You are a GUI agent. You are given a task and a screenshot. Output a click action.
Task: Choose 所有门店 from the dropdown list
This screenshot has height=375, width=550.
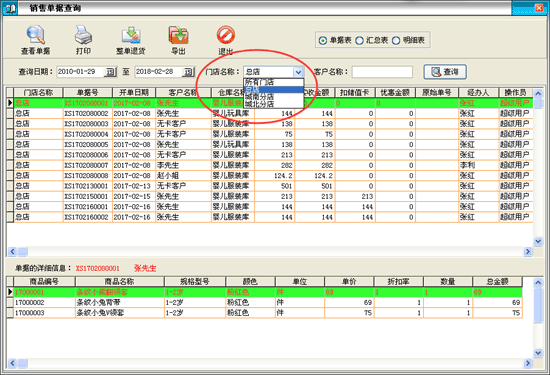(274, 82)
